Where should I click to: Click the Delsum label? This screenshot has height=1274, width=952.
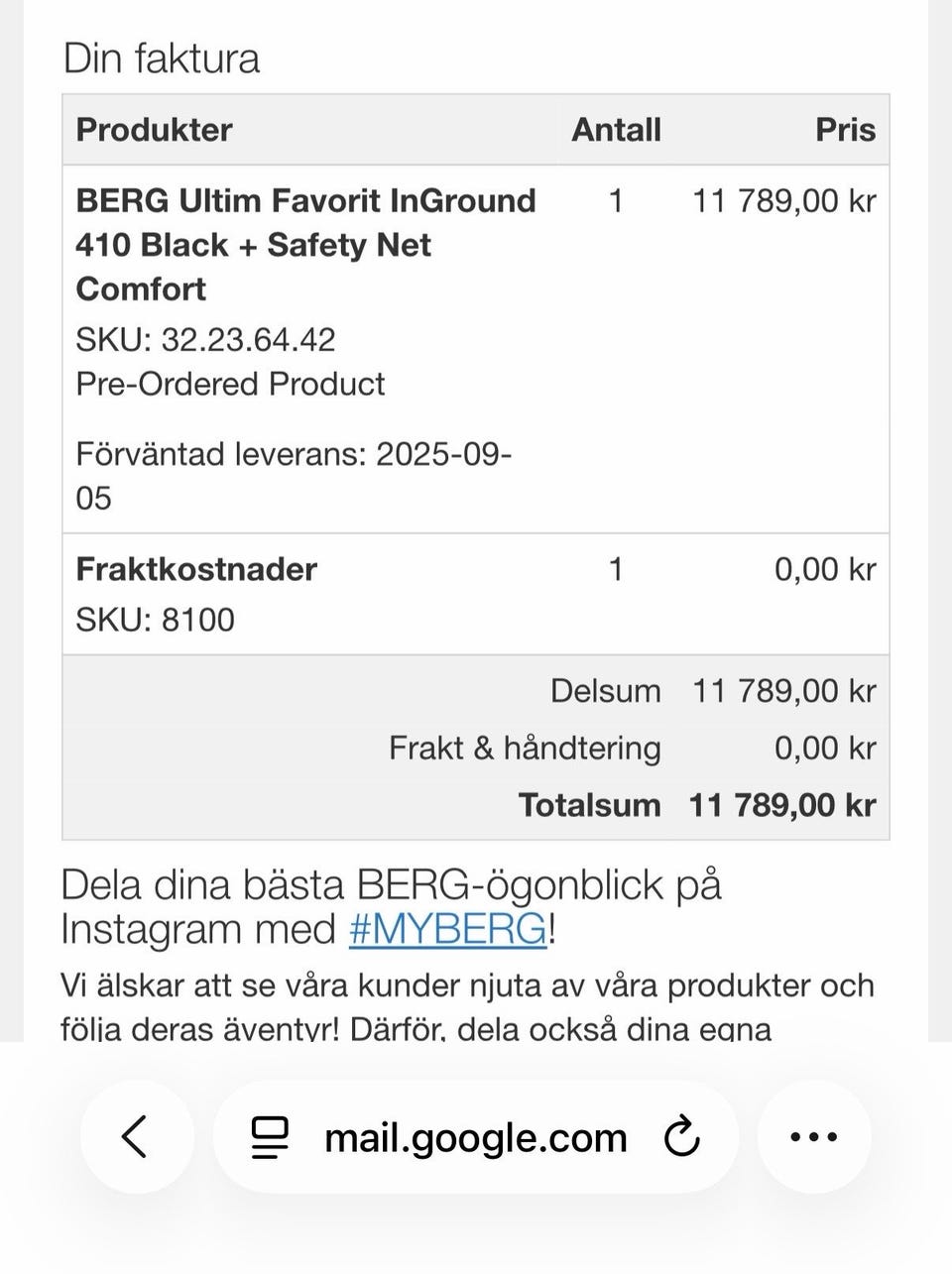(x=605, y=691)
